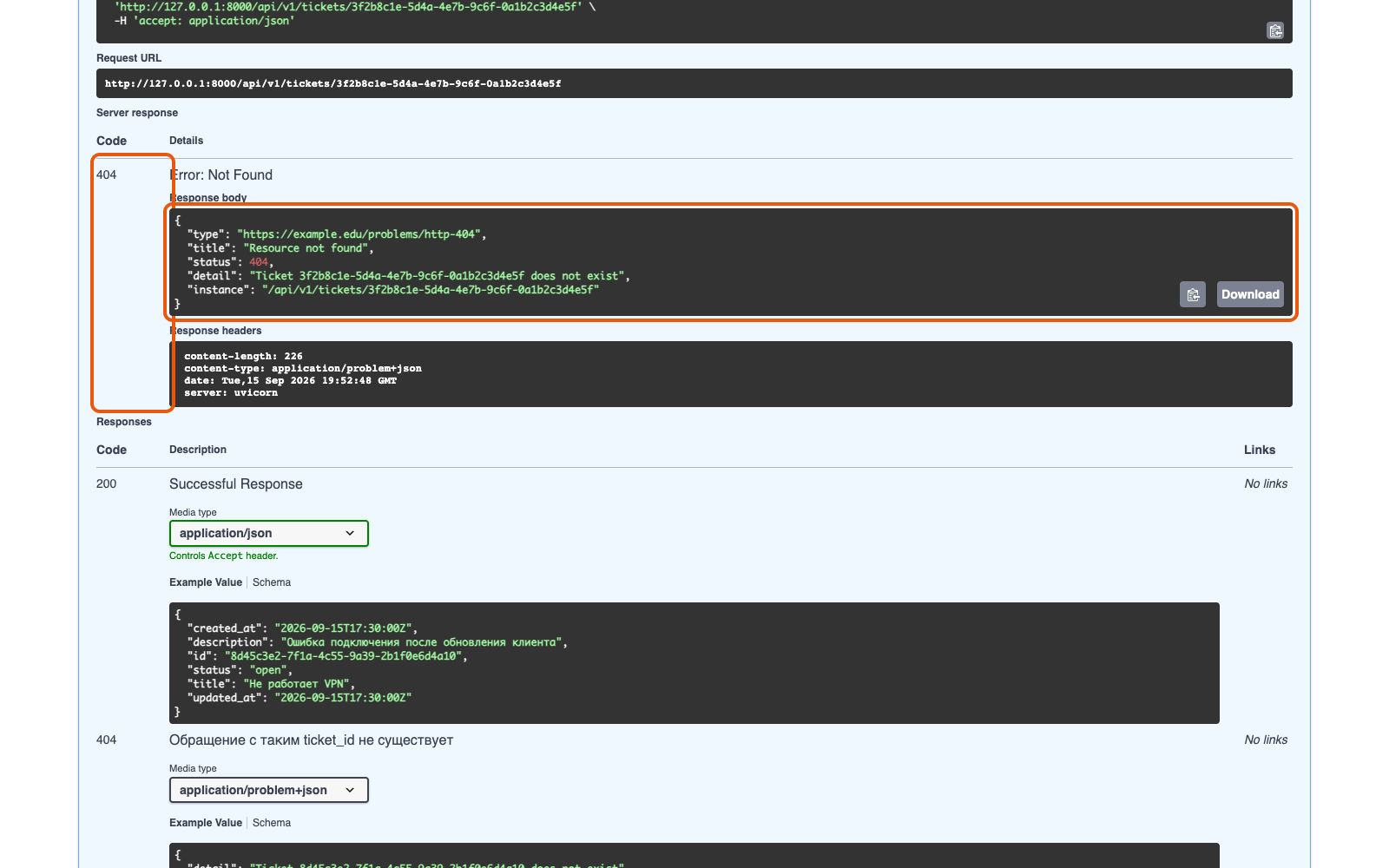Click the 'Controls Accept header.' note
Screen dimensions: 1389x868
coord(224,556)
